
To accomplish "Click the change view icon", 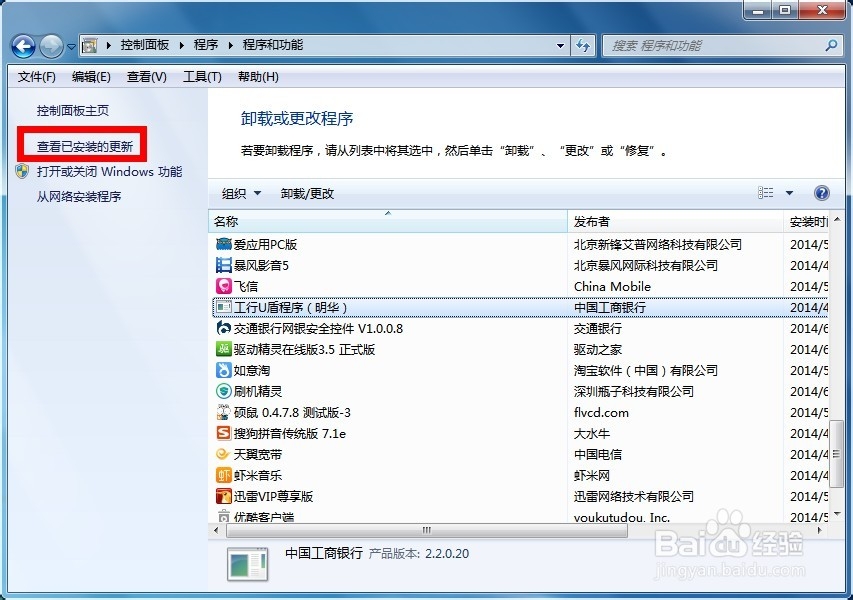I will tap(765, 193).
